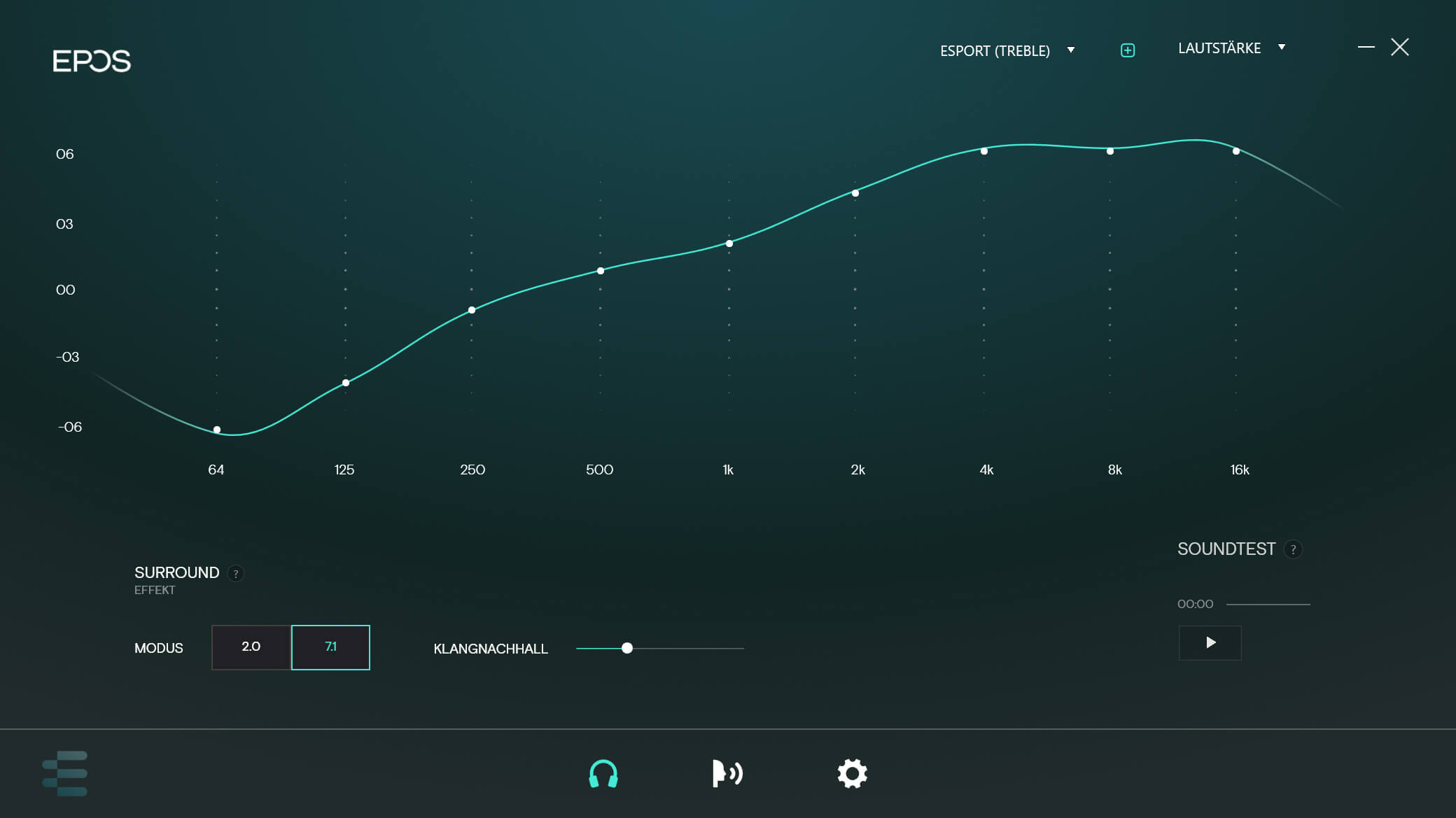Image resolution: width=1456 pixels, height=818 pixels.
Task: Select the 4k equalizer point
Action: click(984, 151)
